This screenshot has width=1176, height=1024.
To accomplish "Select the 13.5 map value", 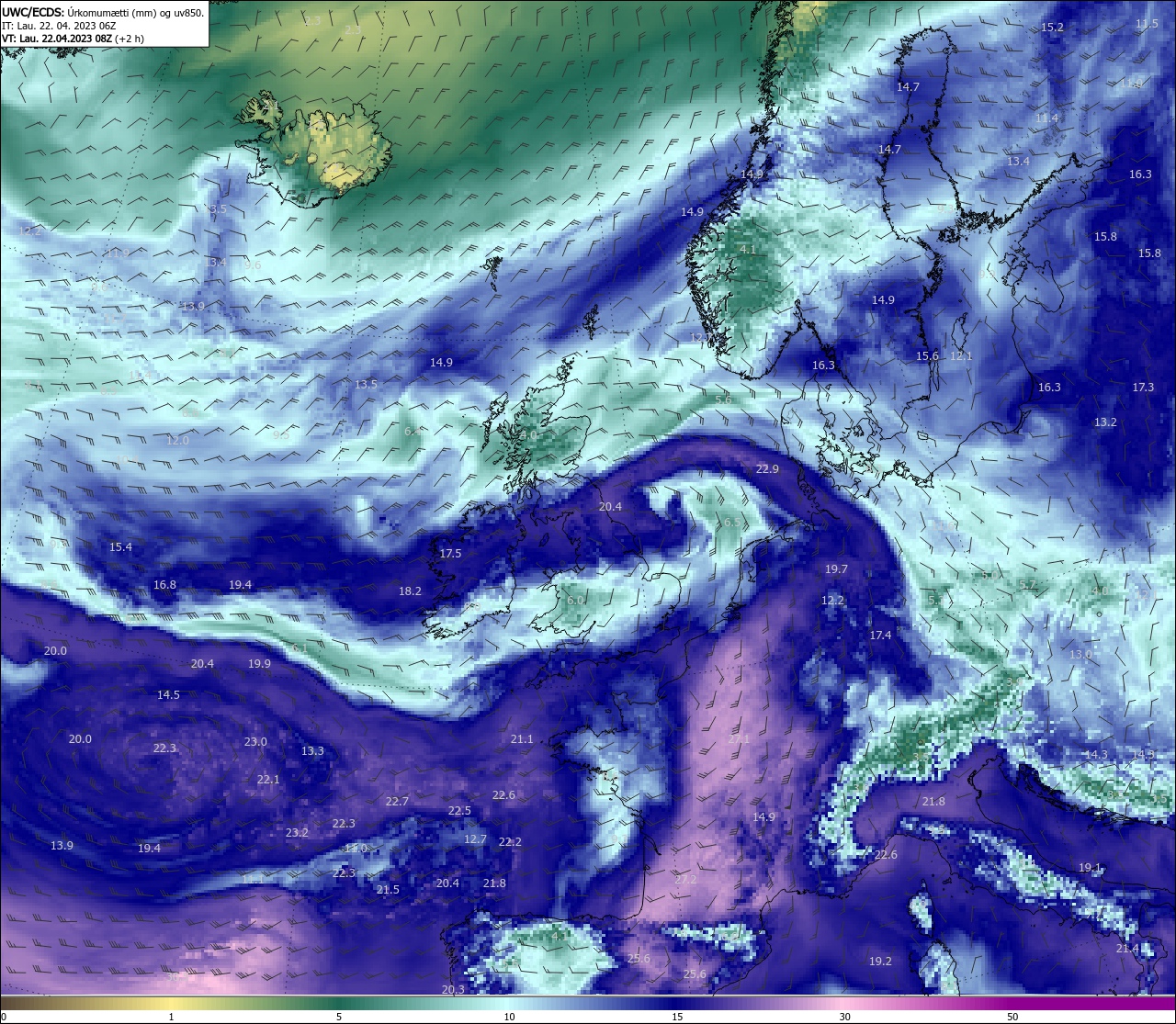I will tap(366, 384).
